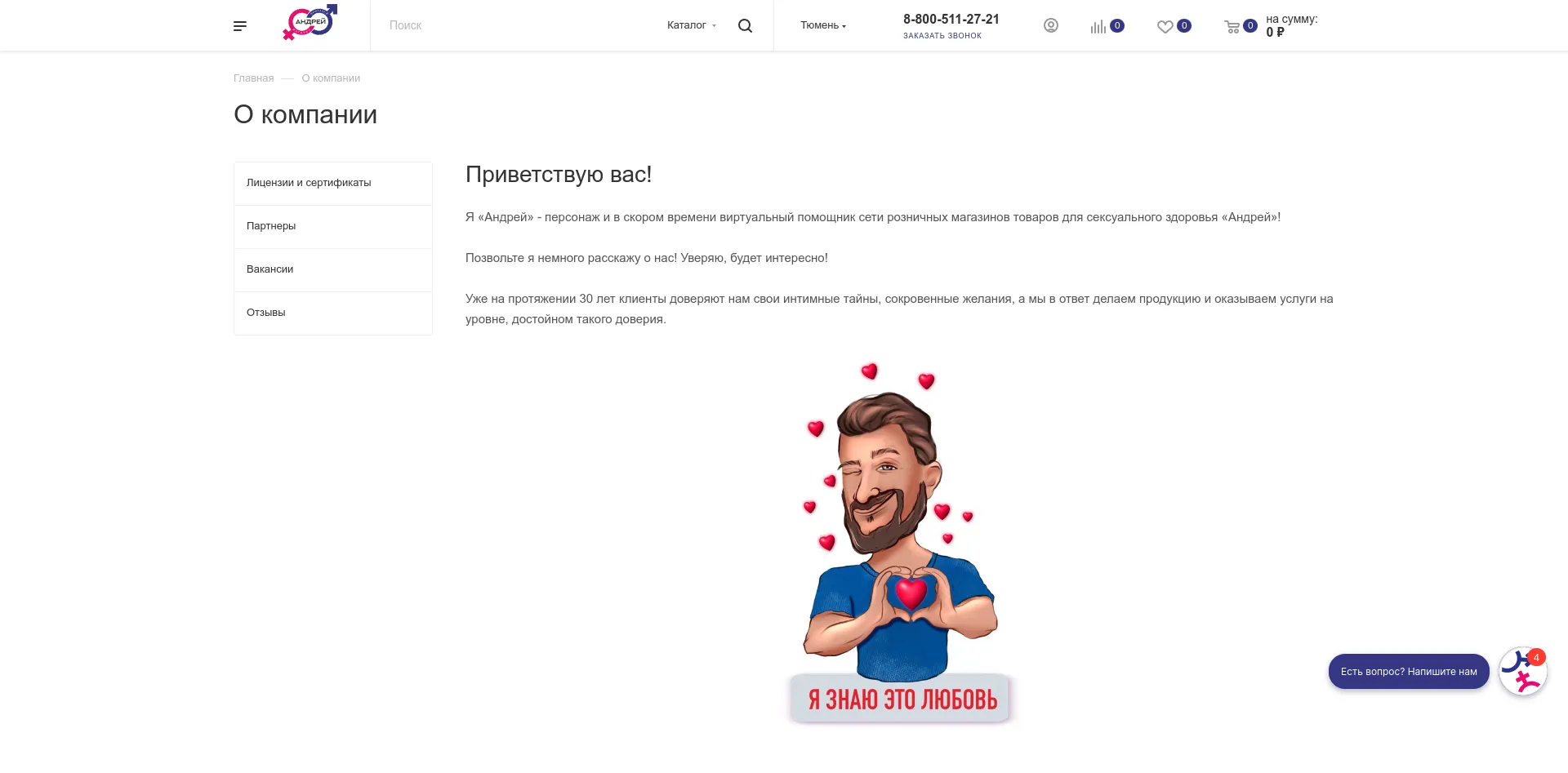Click the Андрей store logo

point(310,22)
